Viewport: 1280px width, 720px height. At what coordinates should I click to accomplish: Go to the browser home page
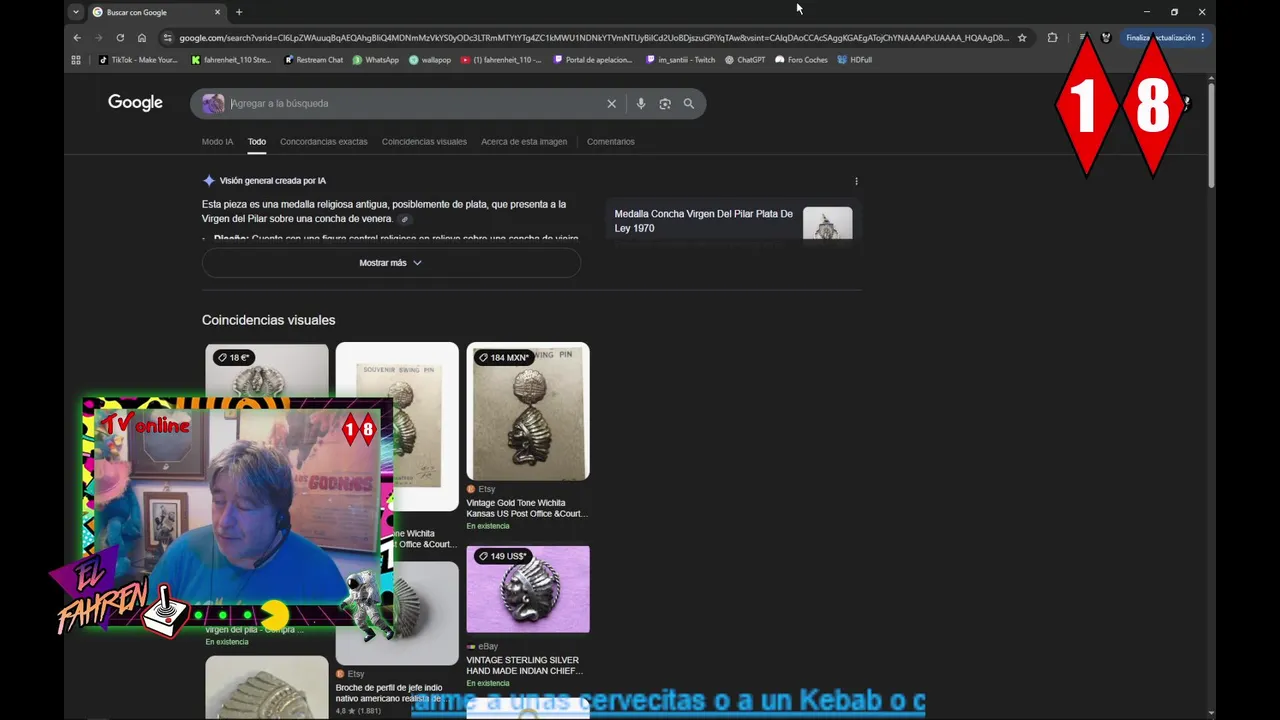tap(142, 38)
